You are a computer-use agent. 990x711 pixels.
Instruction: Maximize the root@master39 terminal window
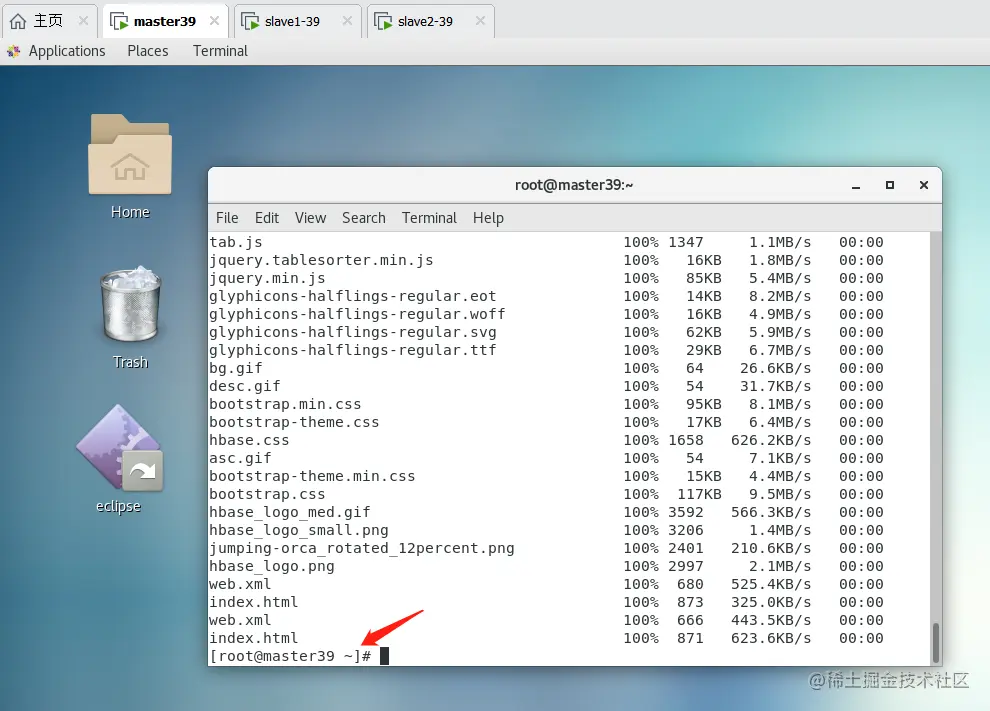tap(890, 185)
